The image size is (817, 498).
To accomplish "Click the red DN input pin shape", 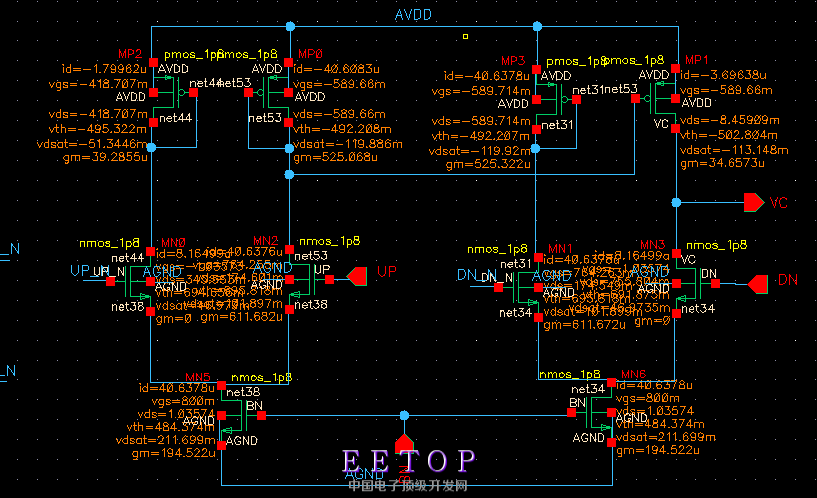I will point(758,284).
